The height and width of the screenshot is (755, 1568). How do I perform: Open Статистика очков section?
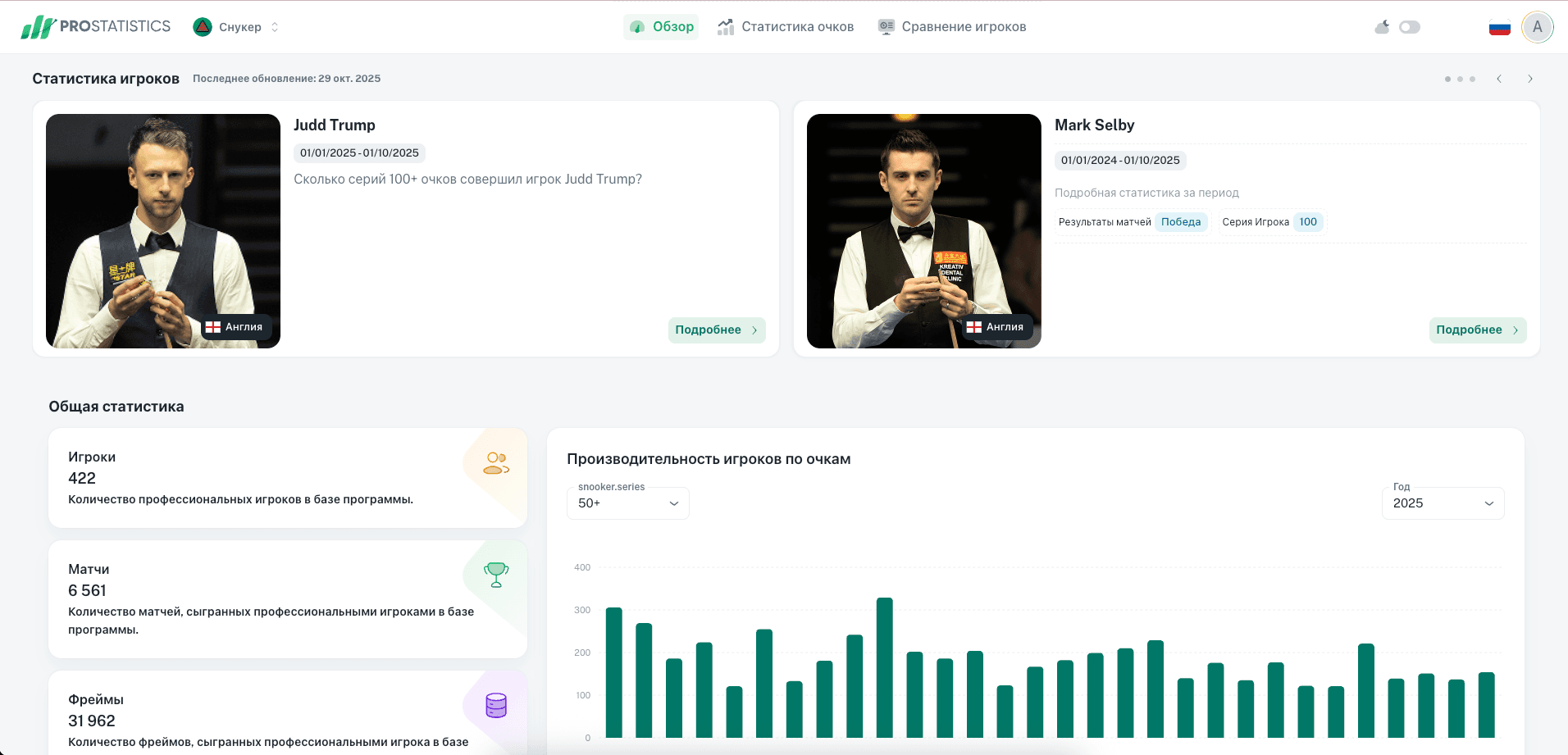pos(785,26)
